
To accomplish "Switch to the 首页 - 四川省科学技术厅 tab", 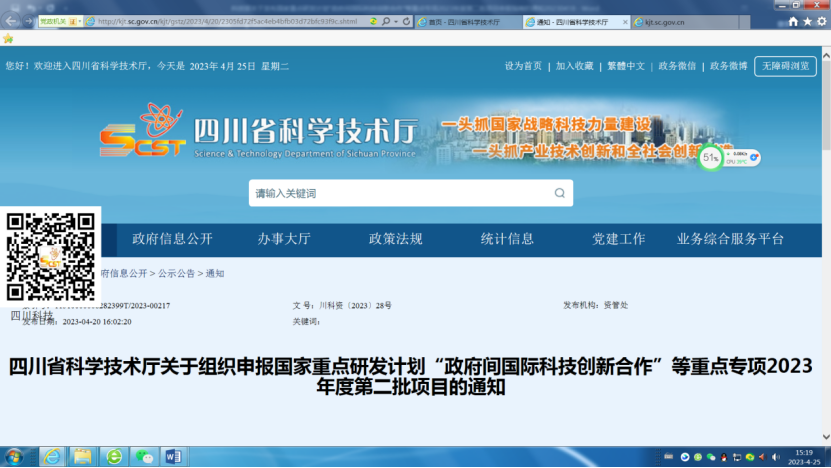I will (x=464, y=21).
